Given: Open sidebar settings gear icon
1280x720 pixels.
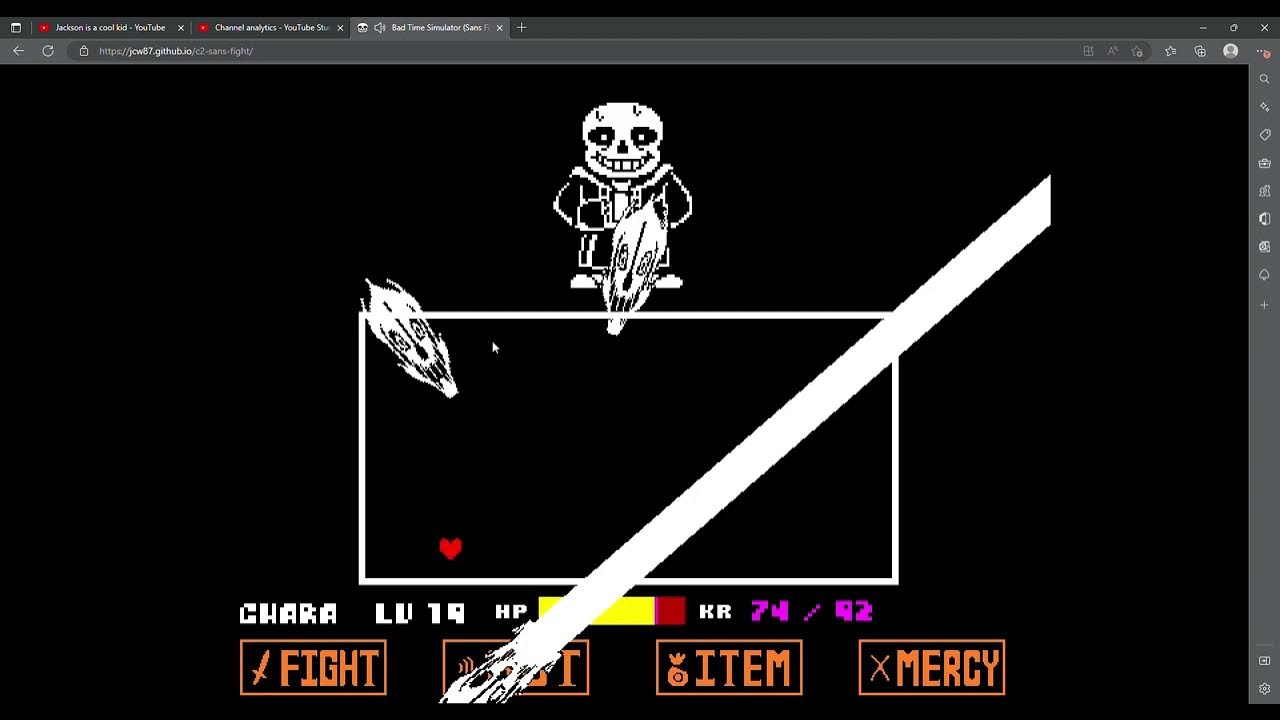Looking at the screenshot, I should [x=1264, y=689].
